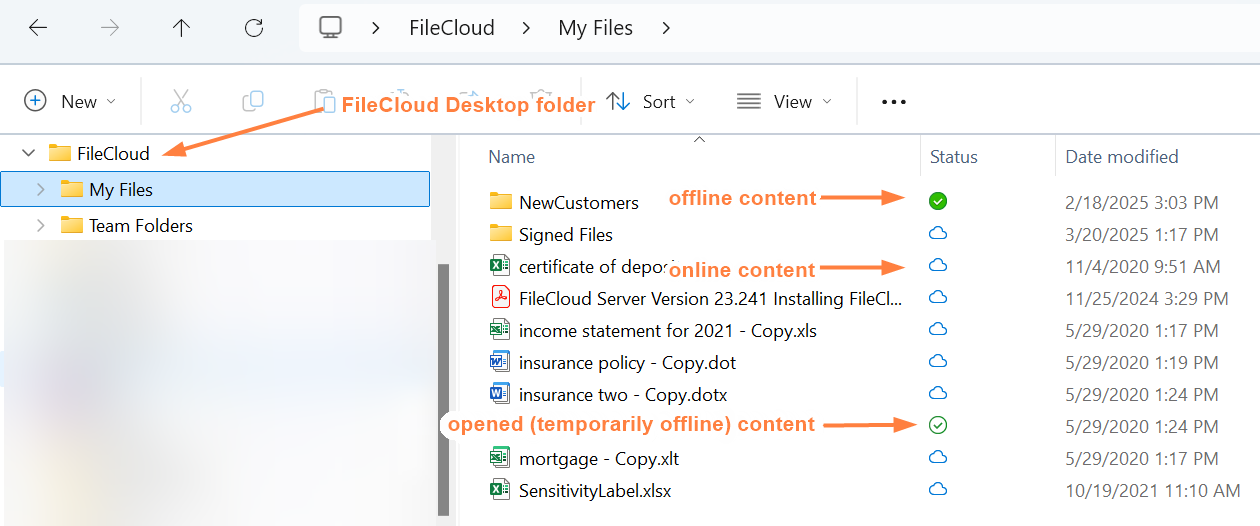Sort by the Date modified column header
Viewport: 1260px width, 526px height.
point(1121,156)
